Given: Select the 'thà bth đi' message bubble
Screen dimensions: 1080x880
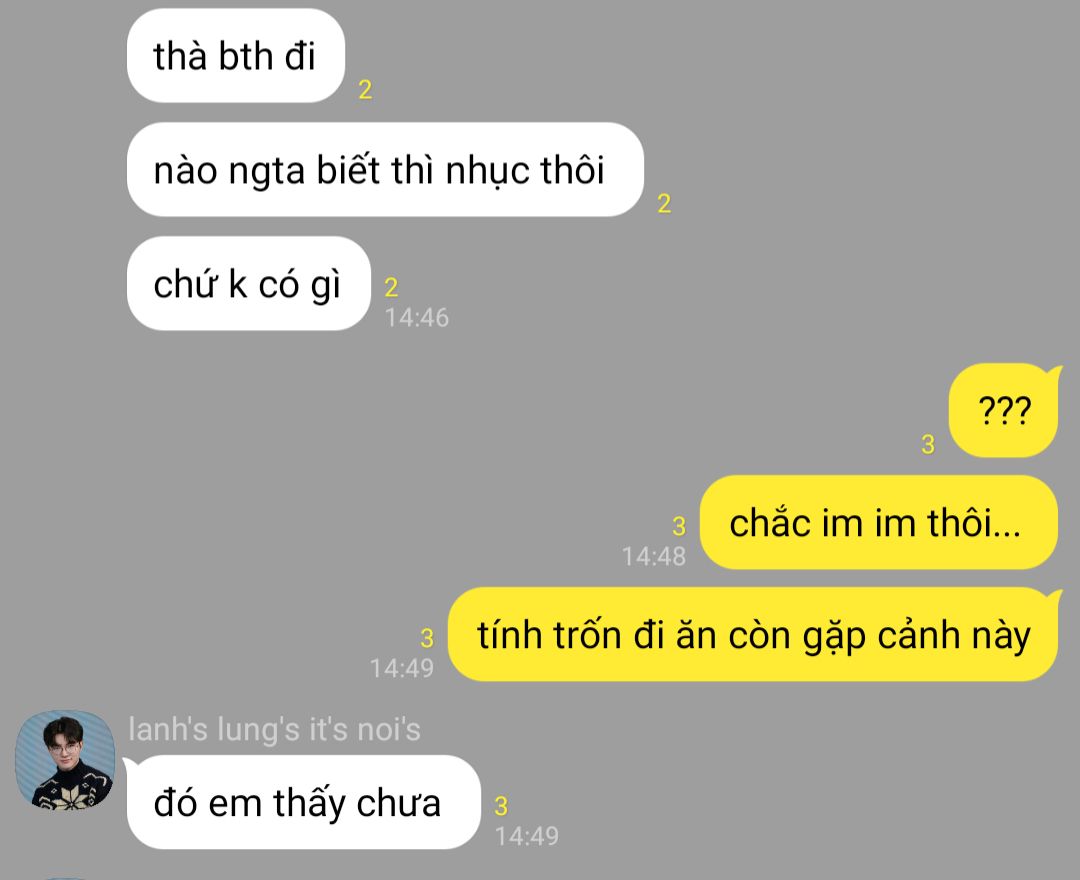Looking at the screenshot, I should (236, 56).
